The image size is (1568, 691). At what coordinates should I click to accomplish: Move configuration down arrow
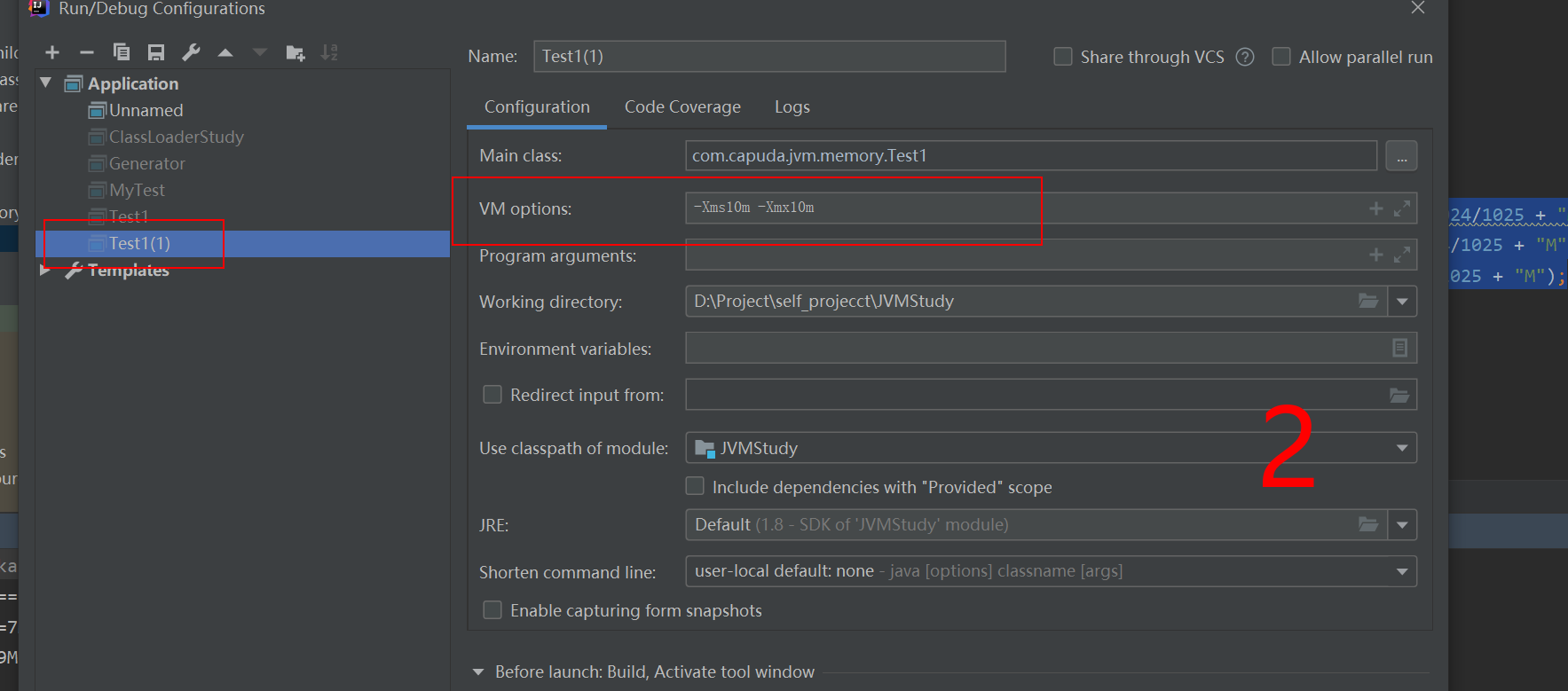tap(260, 53)
